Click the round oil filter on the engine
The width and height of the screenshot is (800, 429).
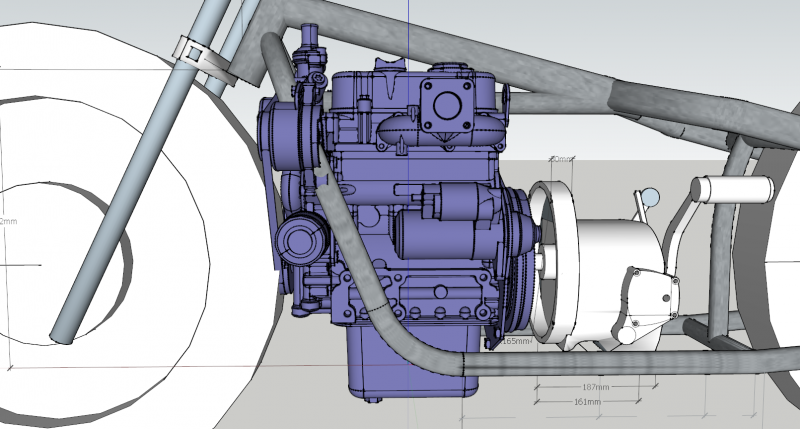point(302,238)
